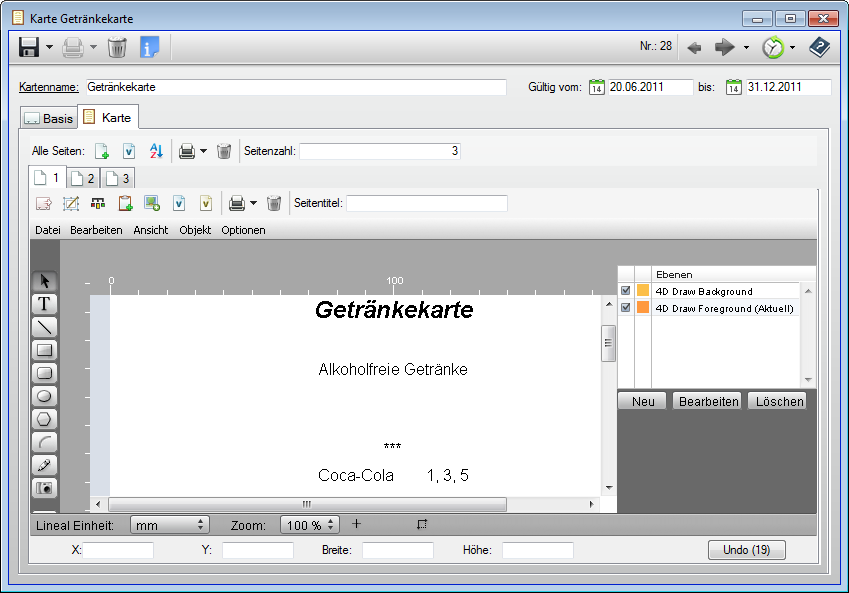Select the Line drawing tool

(x=44, y=327)
